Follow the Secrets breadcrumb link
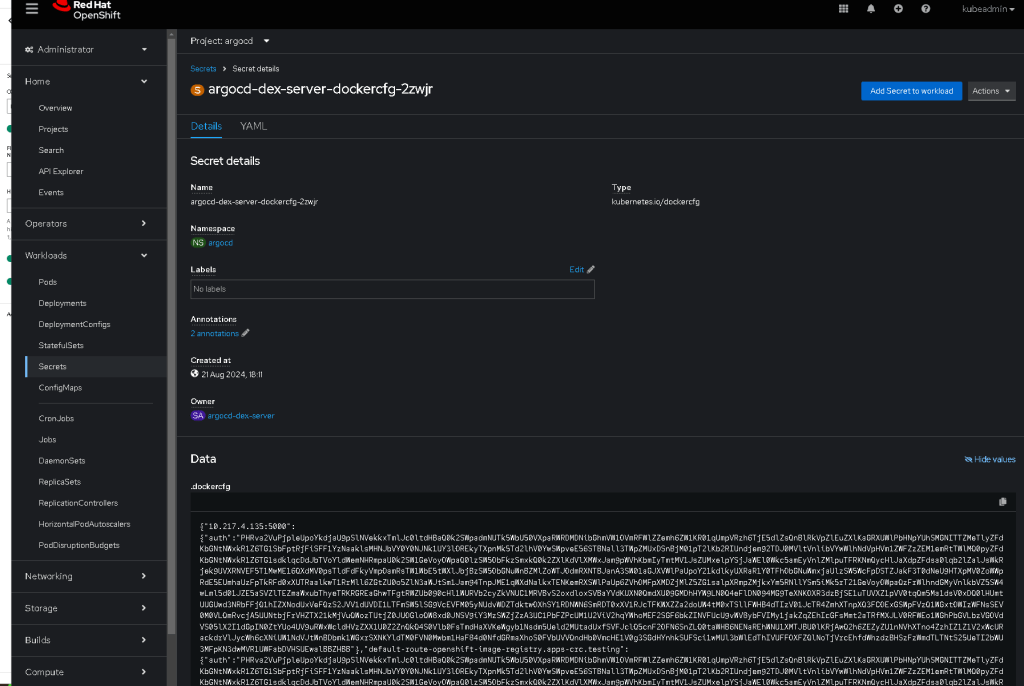Screen dimensions: 1024x686 click(203, 69)
